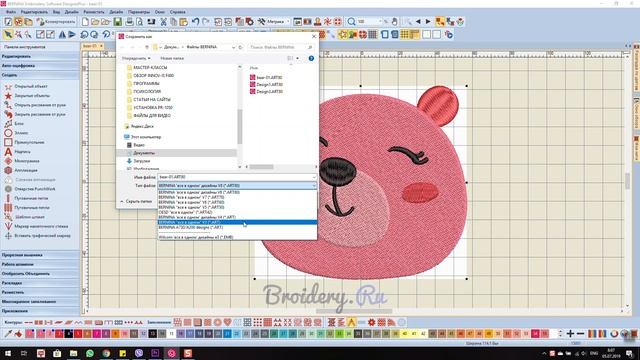Viewport: 640px width, 360px height.
Task: Expand the Многоцветное заполнение section
Action: (40, 302)
